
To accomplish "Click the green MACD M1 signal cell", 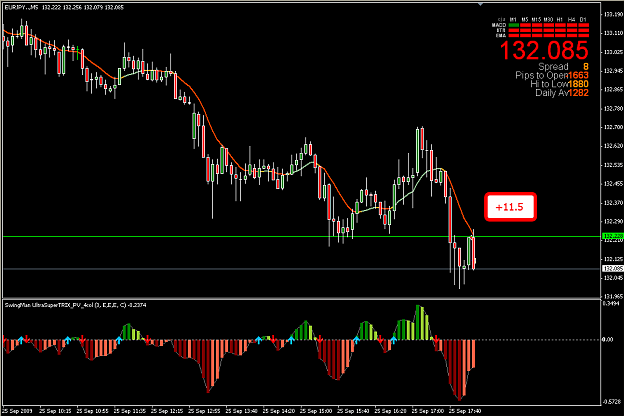I will (514, 25).
